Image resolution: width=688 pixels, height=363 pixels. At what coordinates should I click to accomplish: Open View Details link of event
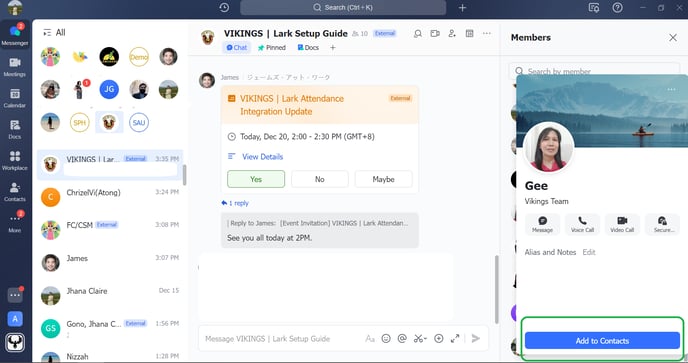click(x=262, y=157)
